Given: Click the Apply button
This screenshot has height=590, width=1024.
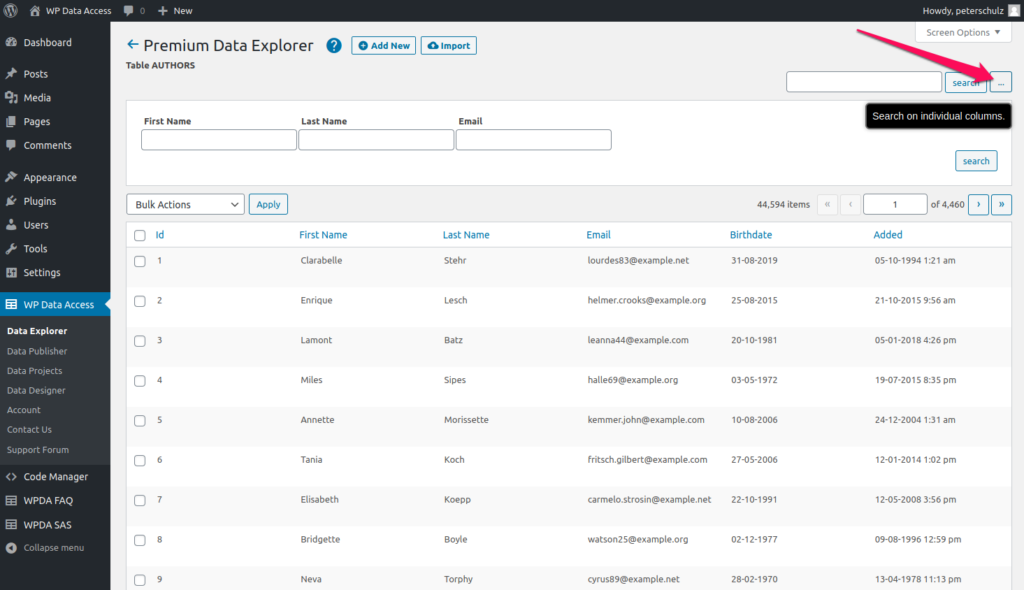Looking at the screenshot, I should [x=267, y=204].
